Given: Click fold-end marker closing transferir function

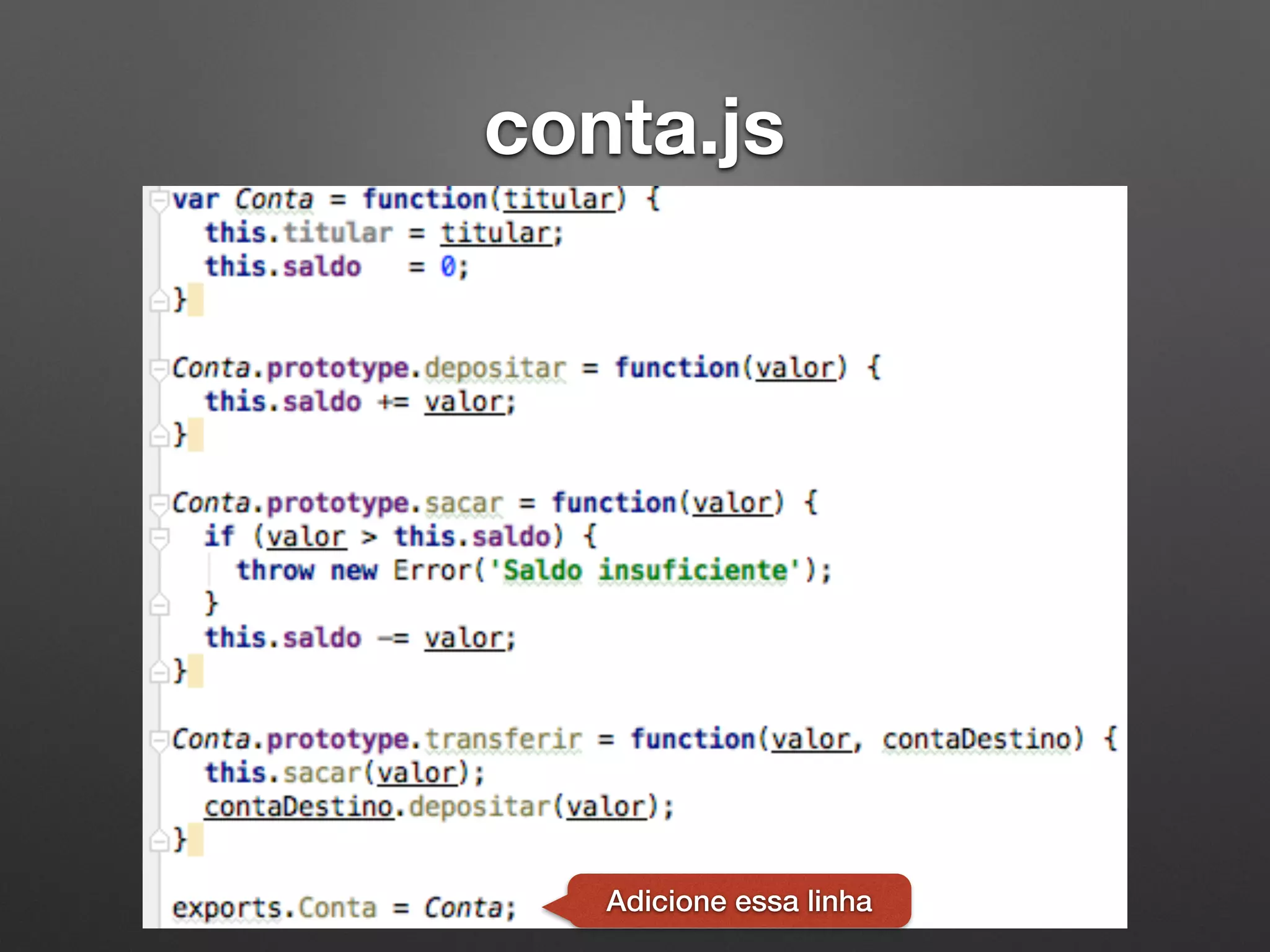Looking at the screenshot, I should click(159, 840).
